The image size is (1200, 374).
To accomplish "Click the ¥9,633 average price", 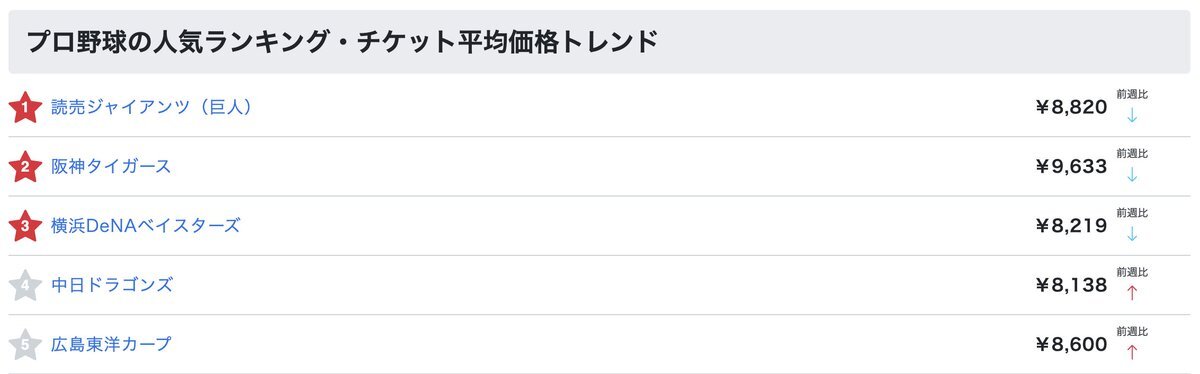I will coord(1071,167).
